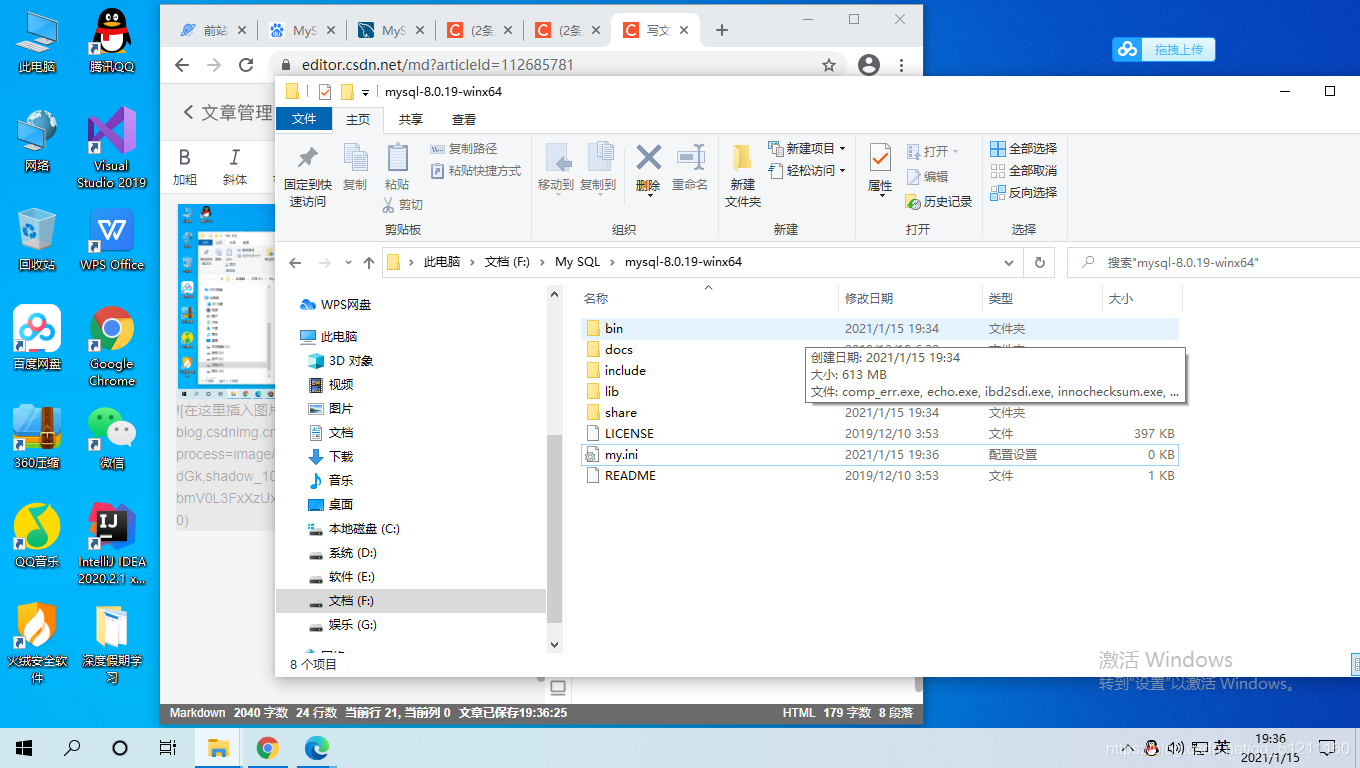Image resolution: width=1360 pixels, height=768 pixels.
Task: Click Pin to Quick Access icon
Action: click(308, 157)
